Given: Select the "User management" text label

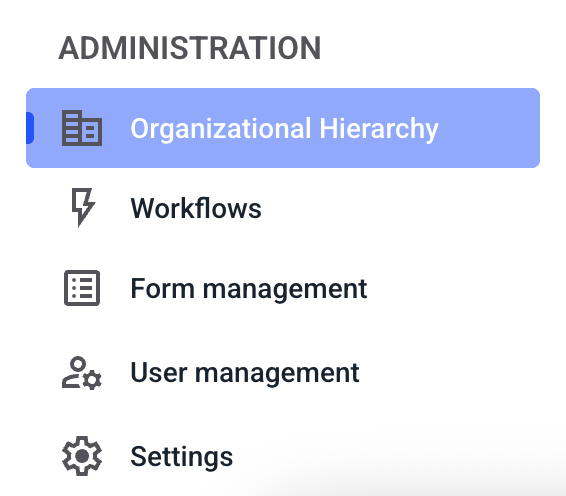Looking at the screenshot, I should pyautogui.click(x=245, y=373).
